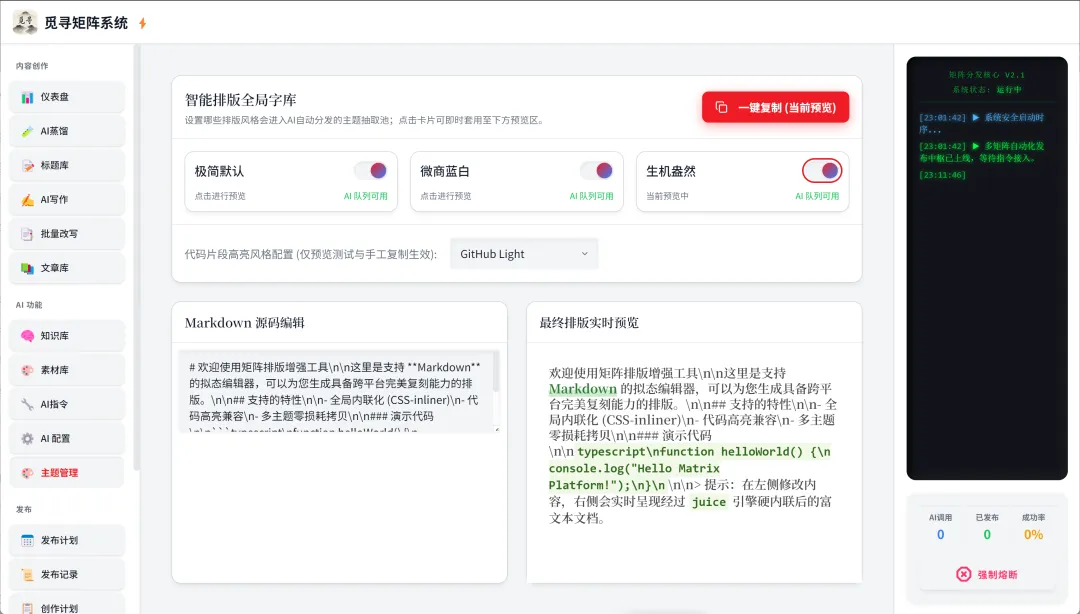Click the 标题库 icon in sidebar
The width and height of the screenshot is (1080, 614).
click(28, 165)
